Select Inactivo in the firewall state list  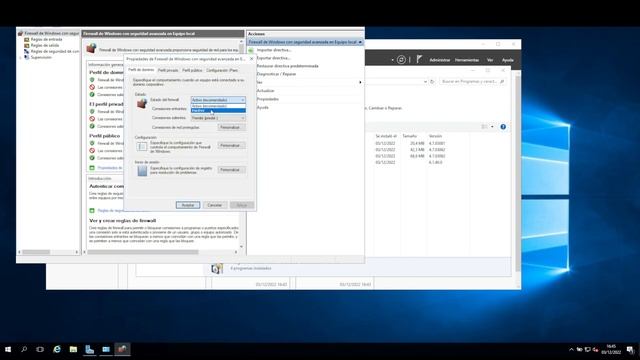point(218,111)
